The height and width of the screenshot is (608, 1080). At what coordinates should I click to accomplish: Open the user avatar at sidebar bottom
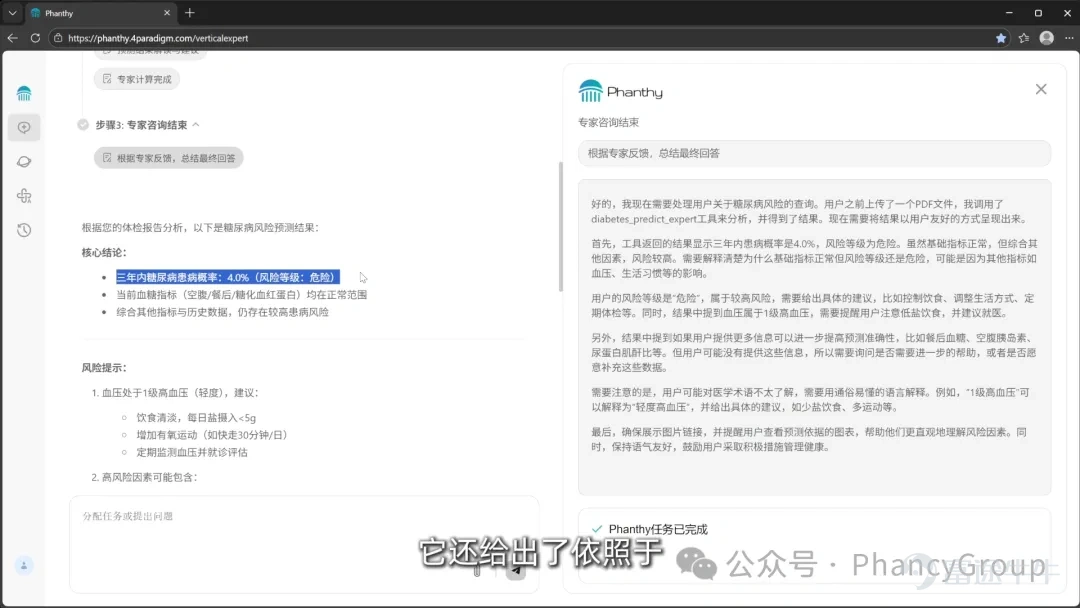point(24,566)
